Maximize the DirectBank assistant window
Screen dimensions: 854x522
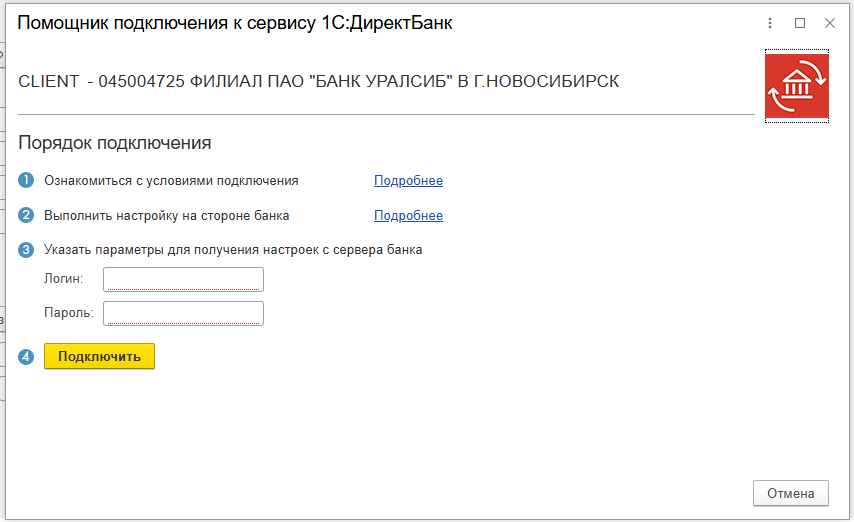(800, 23)
